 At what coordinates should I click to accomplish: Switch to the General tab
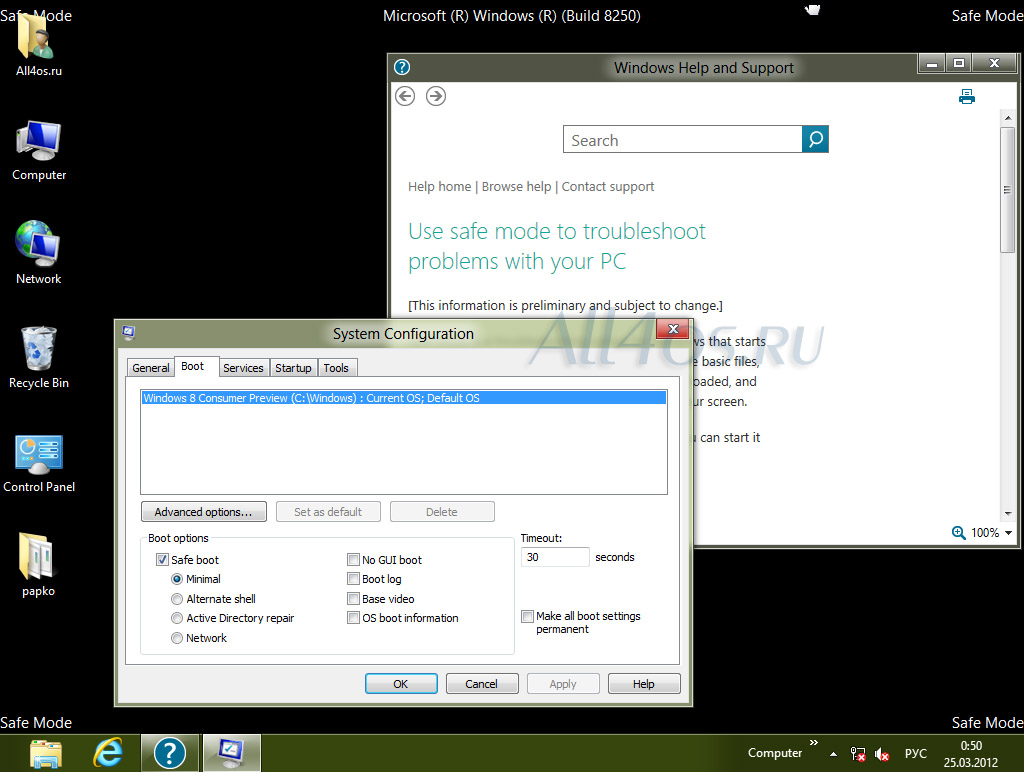(150, 368)
